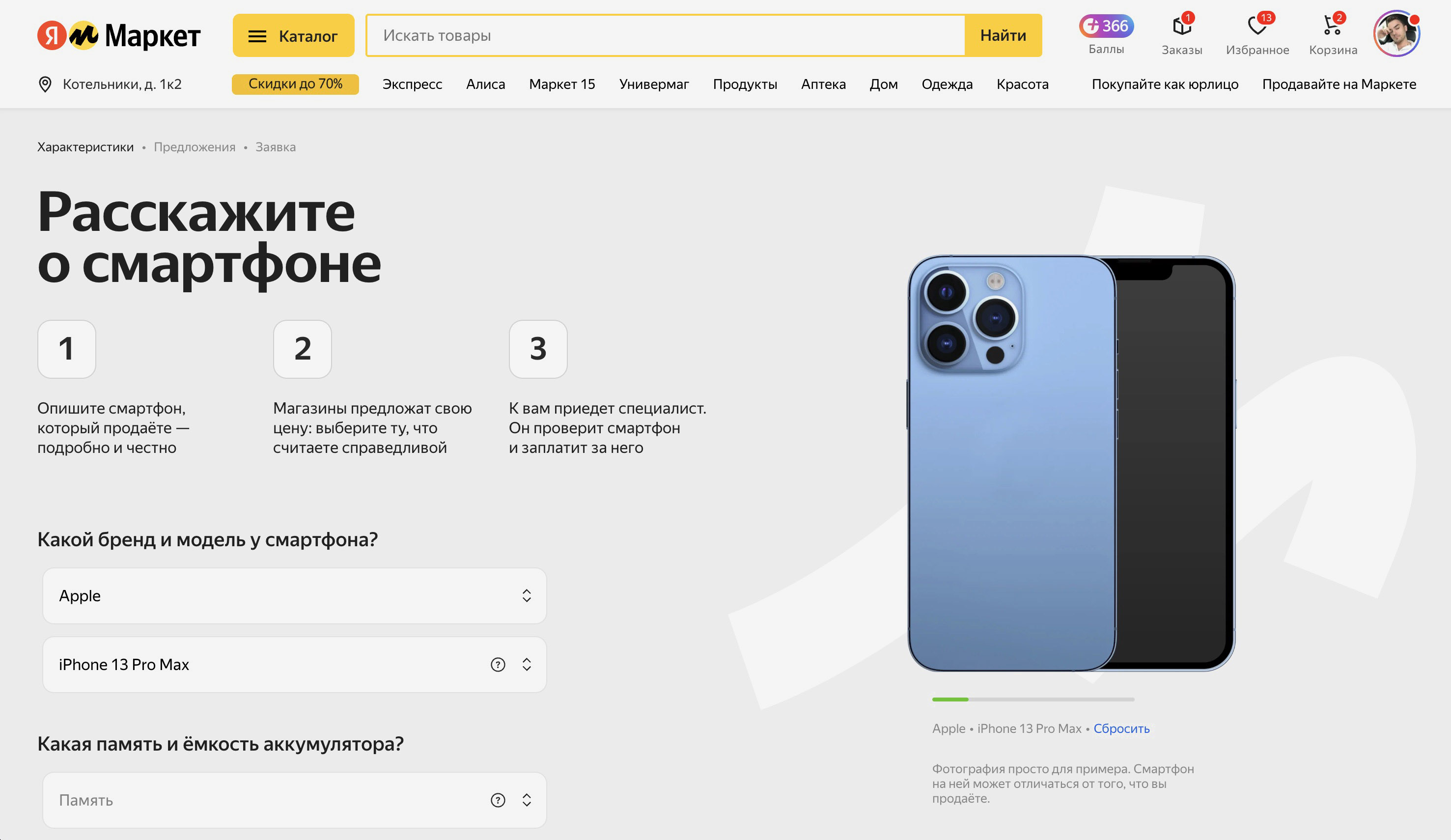Click the Яндекс Маркет logo

[x=119, y=36]
